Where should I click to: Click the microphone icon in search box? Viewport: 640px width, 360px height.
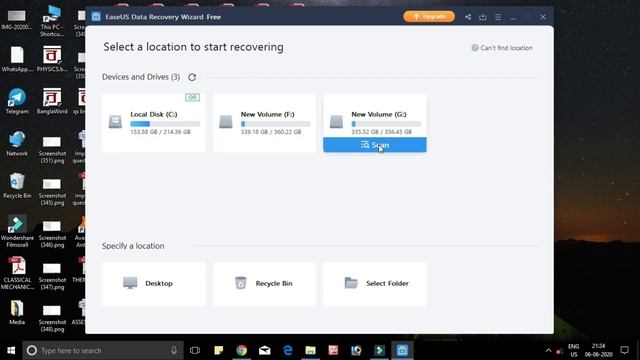[x=174, y=350]
